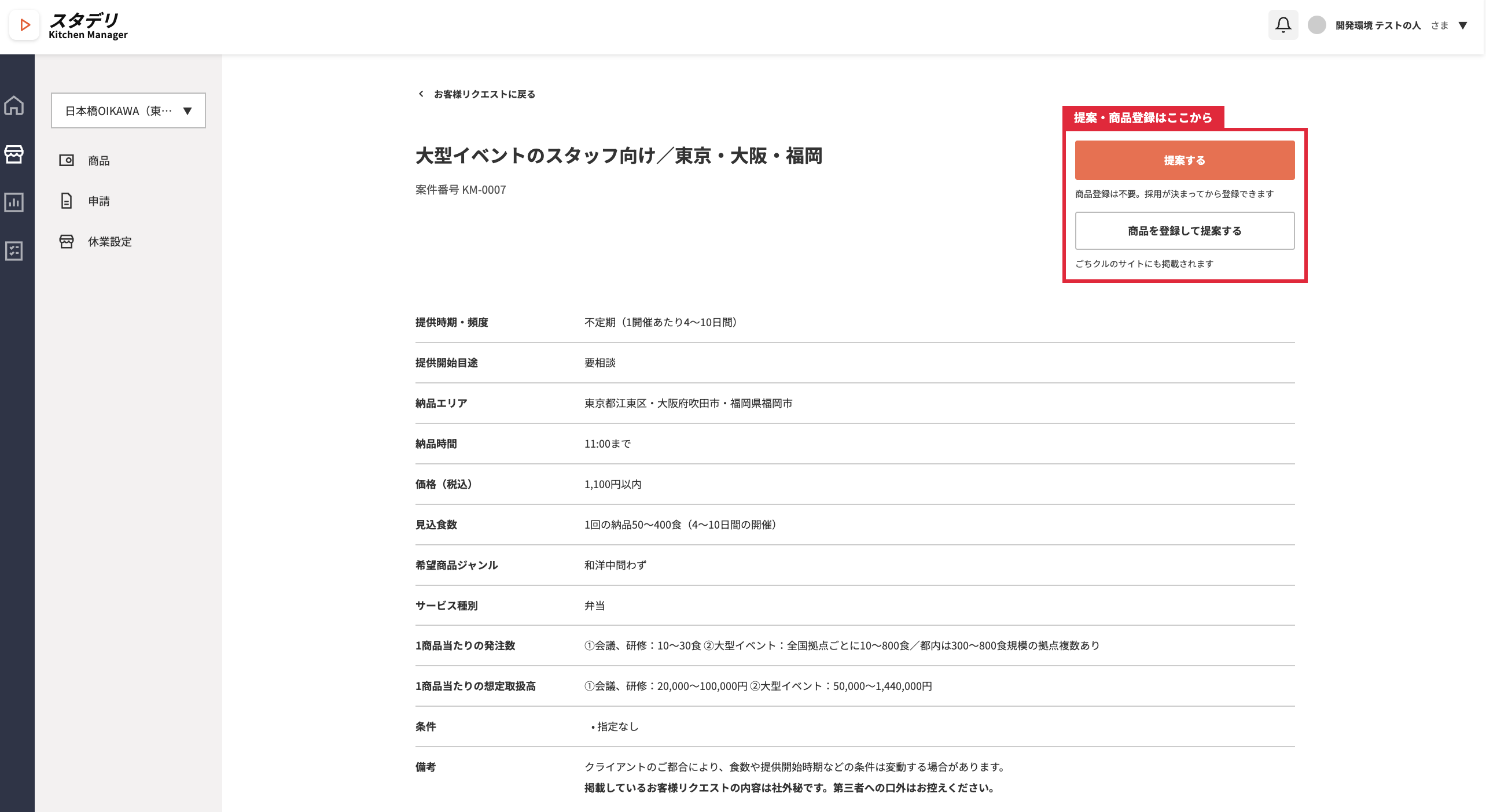Click the 弁当 service type value
The image size is (1486, 812).
click(x=594, y=606)
